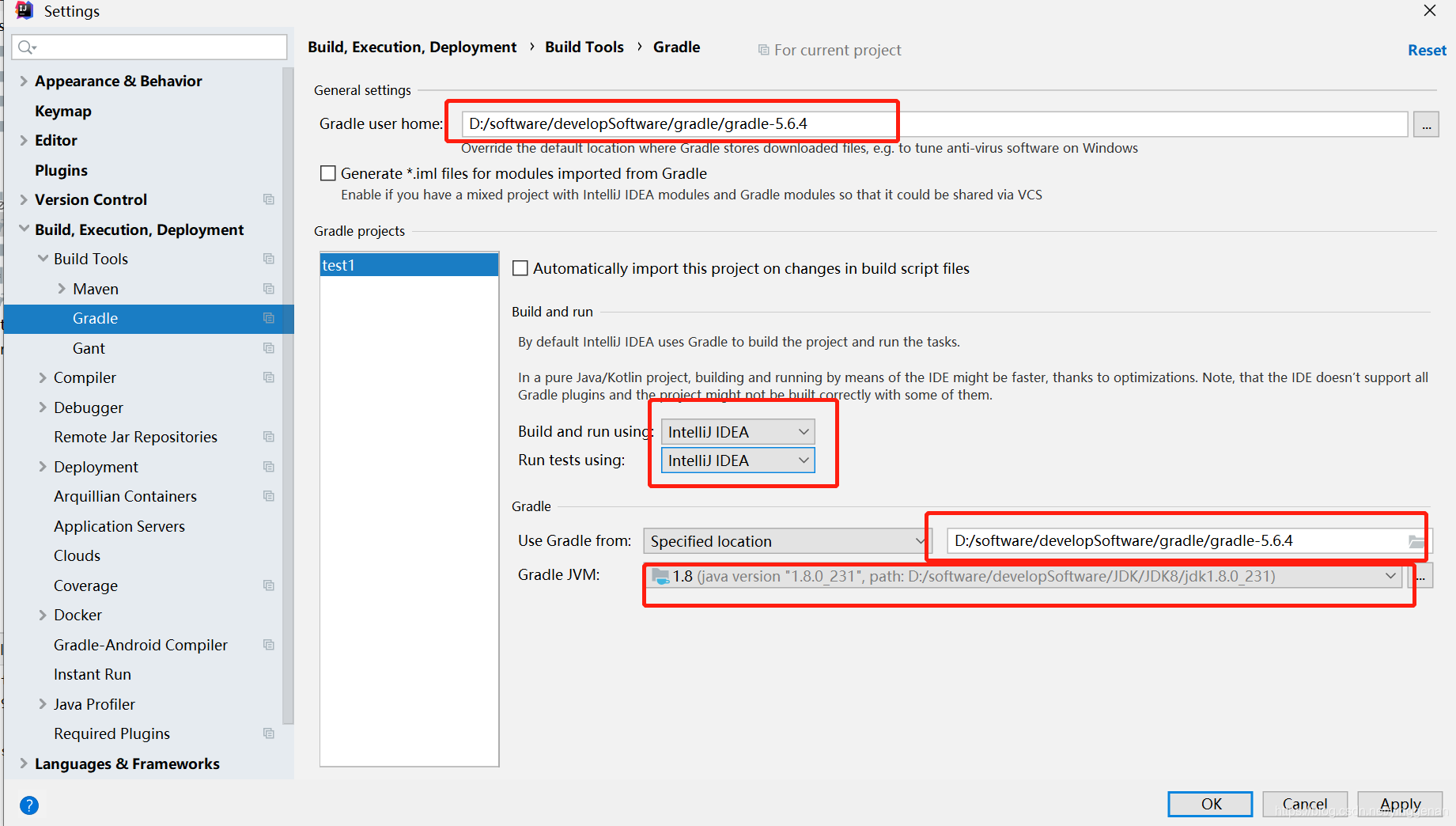Screen dimensions: 1456x826
Task: Expand the Compiler node
Action: pos(43,377)
